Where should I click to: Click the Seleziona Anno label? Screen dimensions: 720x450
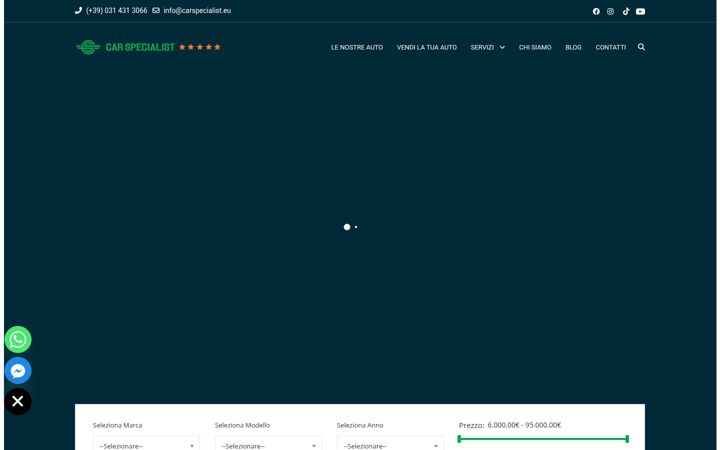(x=360, y=425)
